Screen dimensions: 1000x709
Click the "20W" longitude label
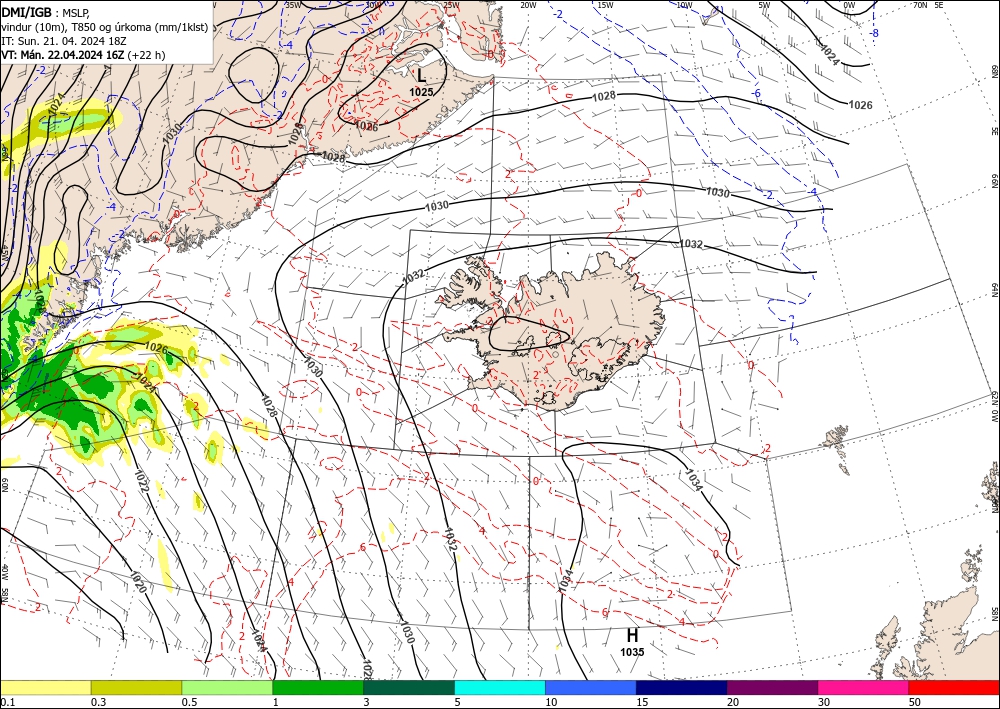[528, 5]
